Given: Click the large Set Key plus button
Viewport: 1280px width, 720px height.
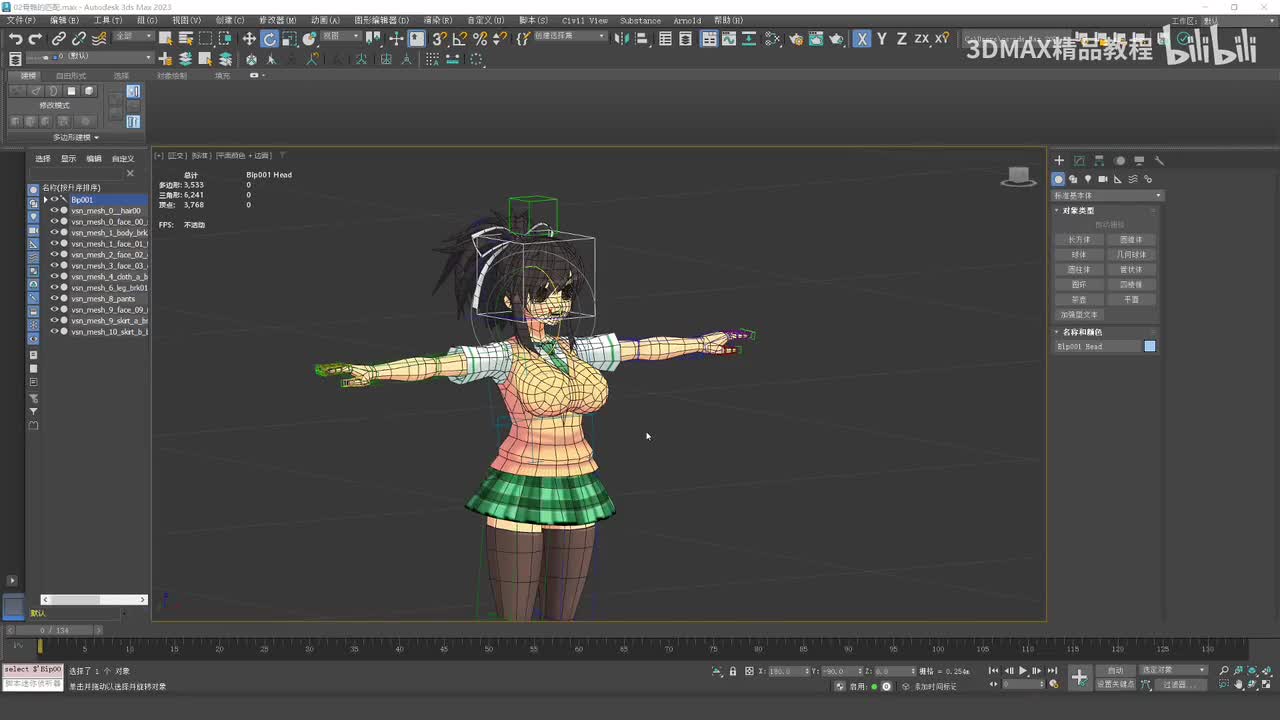Looking at the screenshot, I should pyautogui.click(x=1079, y=677).
